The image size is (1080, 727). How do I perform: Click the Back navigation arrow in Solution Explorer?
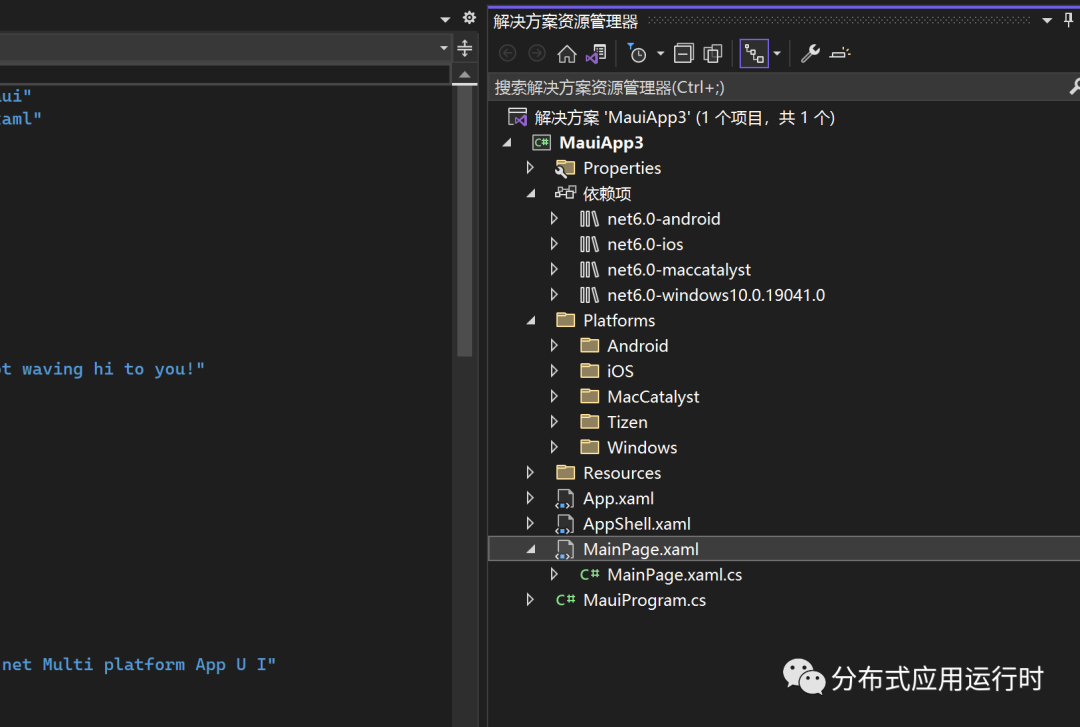pyautogui.click(x=508, y=54)
